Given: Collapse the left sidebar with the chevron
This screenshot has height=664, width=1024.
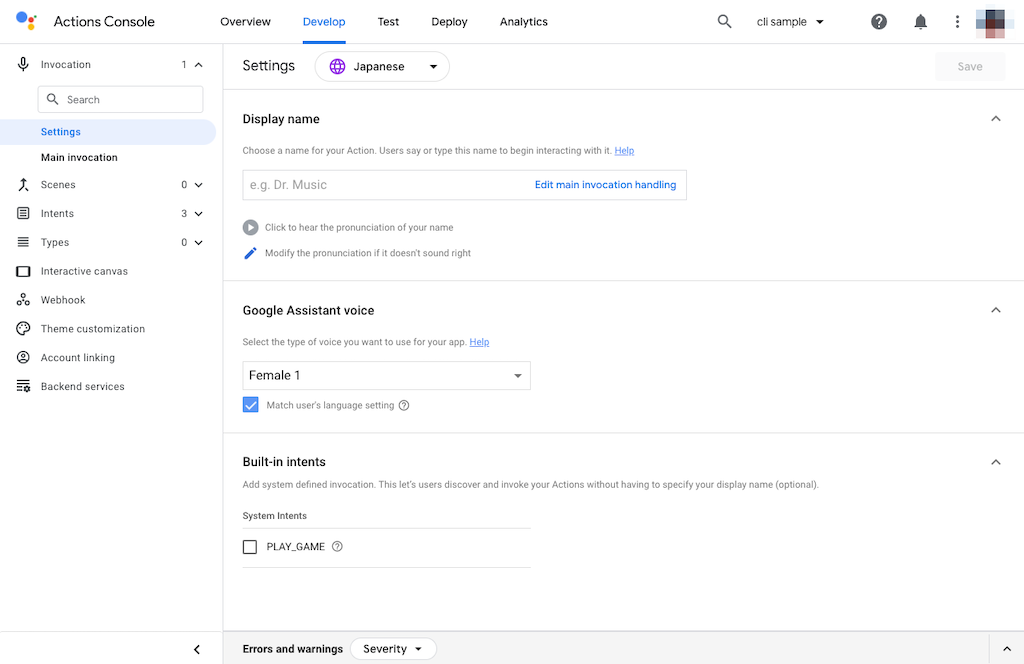Looking at the screenshot, I should (197, 649).
